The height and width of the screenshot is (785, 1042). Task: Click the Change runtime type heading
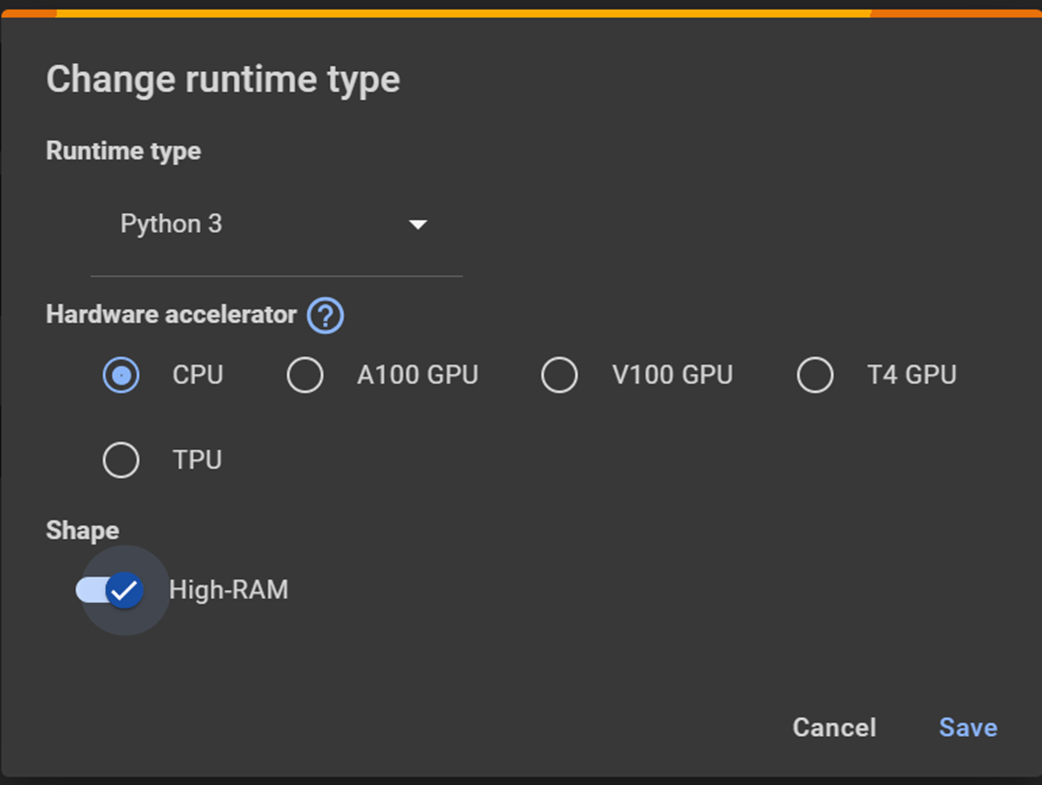pos(223,79)
